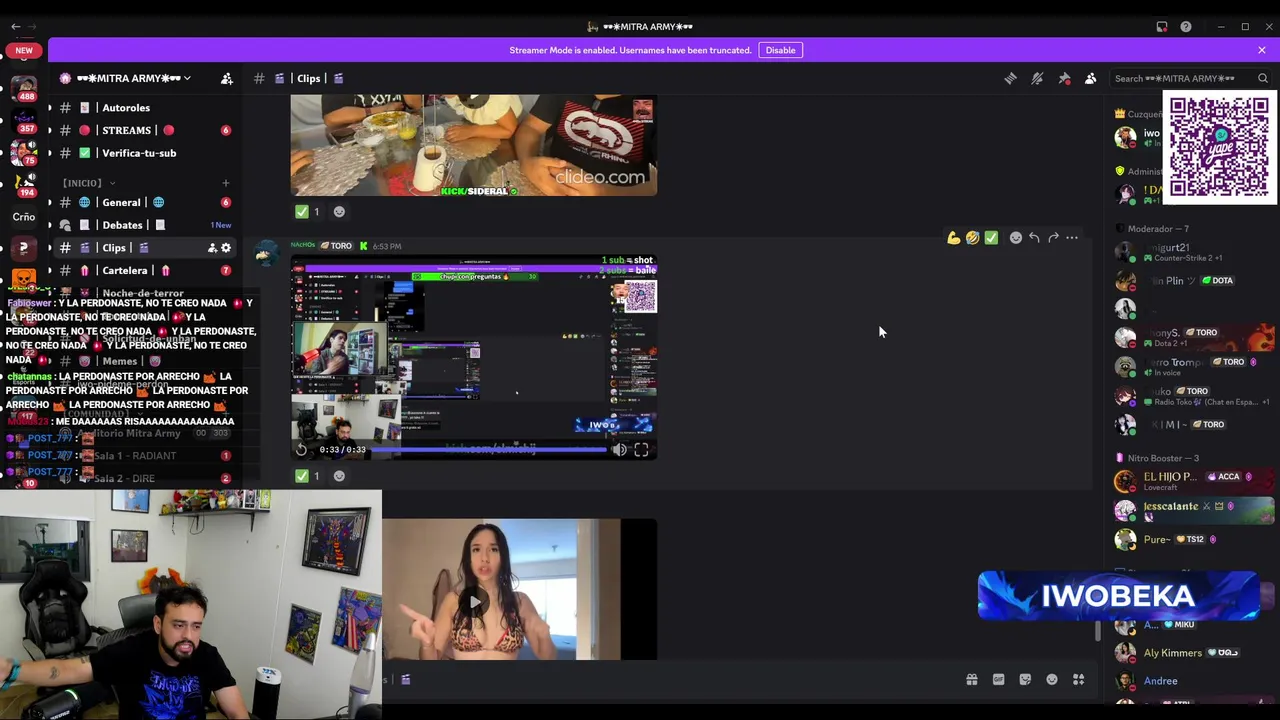Image resolution: width=1280 pixels, height=720 pixels.
Task: Open more options ellipsis for message
Action: click(1072, 238)
